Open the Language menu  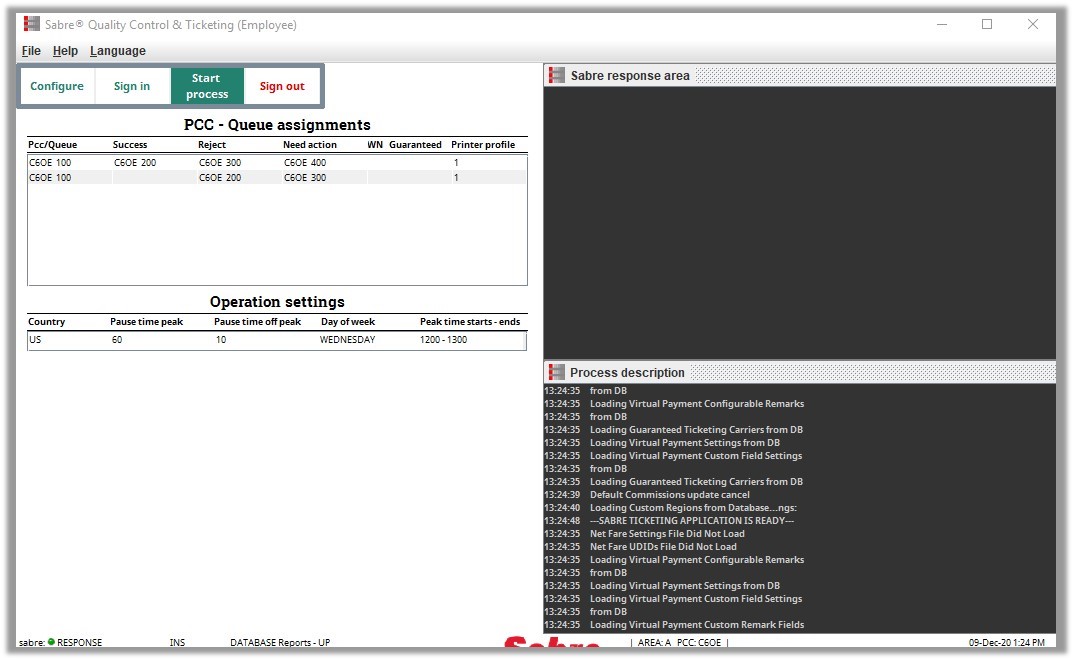(x=118, y=51)
